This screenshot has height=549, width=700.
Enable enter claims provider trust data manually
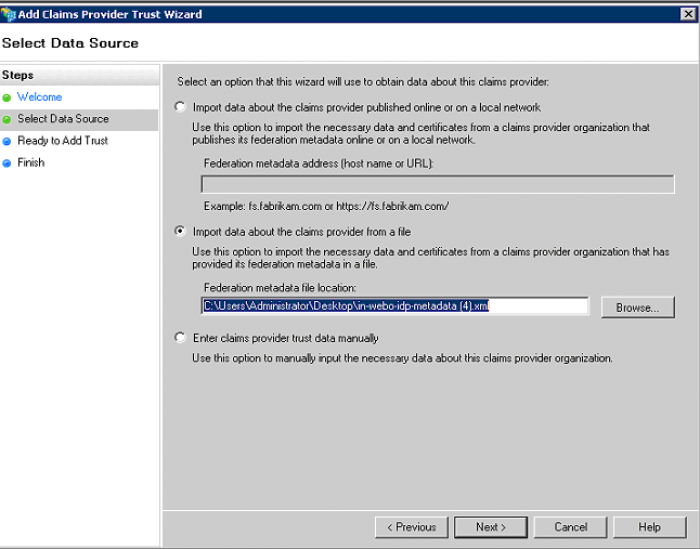point(180,338)
